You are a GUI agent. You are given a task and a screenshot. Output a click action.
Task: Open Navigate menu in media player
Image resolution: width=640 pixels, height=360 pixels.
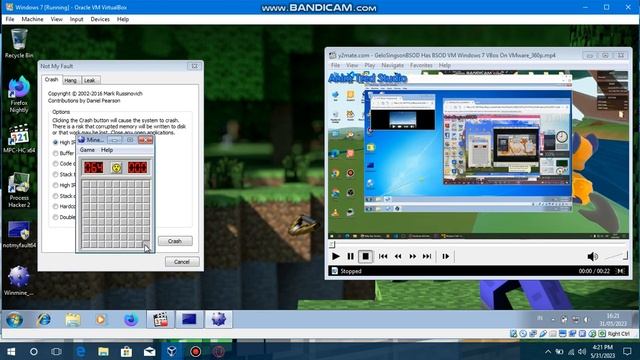coord(392,65)
